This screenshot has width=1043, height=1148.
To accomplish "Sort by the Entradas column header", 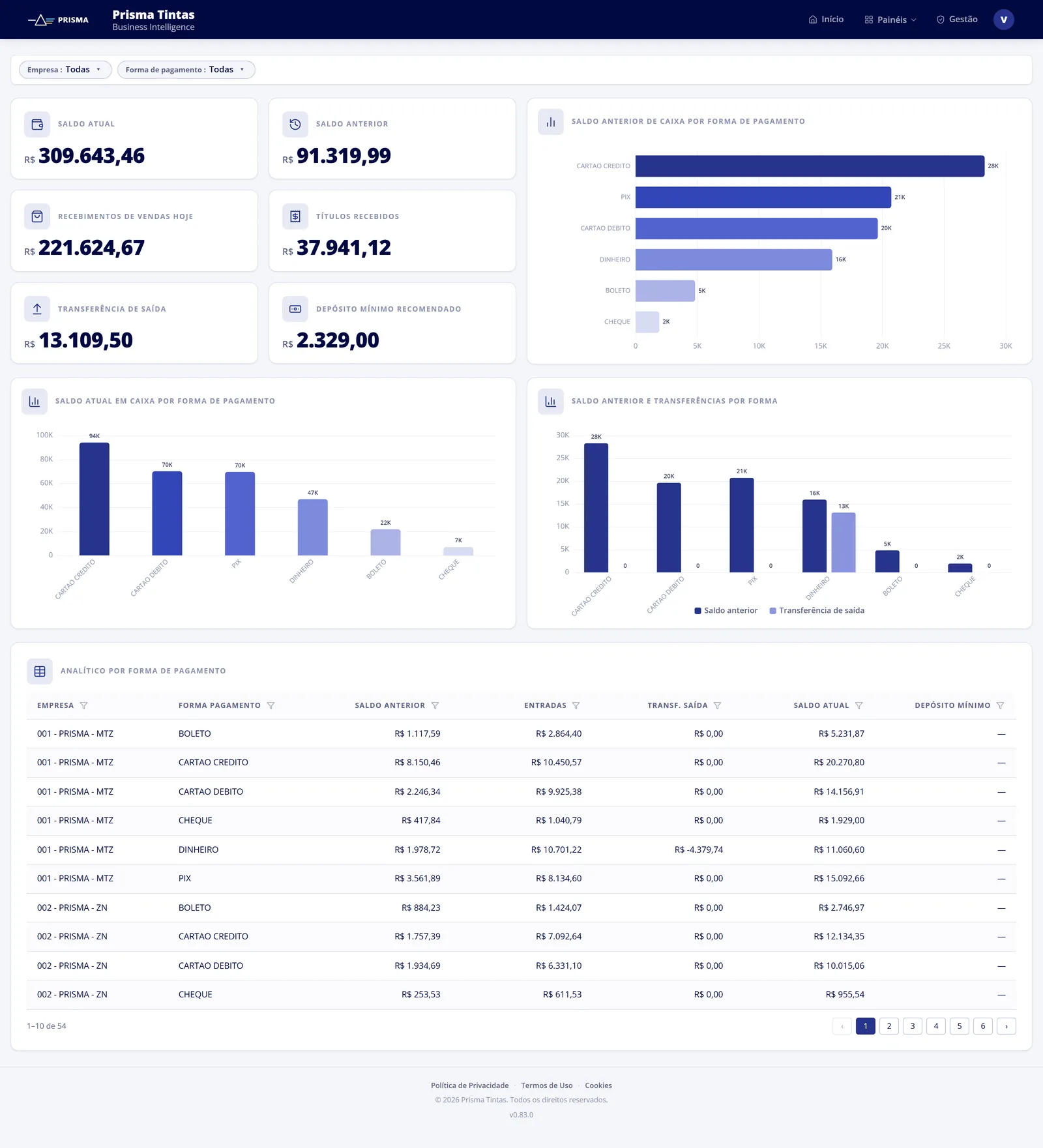I will (545, 705).
